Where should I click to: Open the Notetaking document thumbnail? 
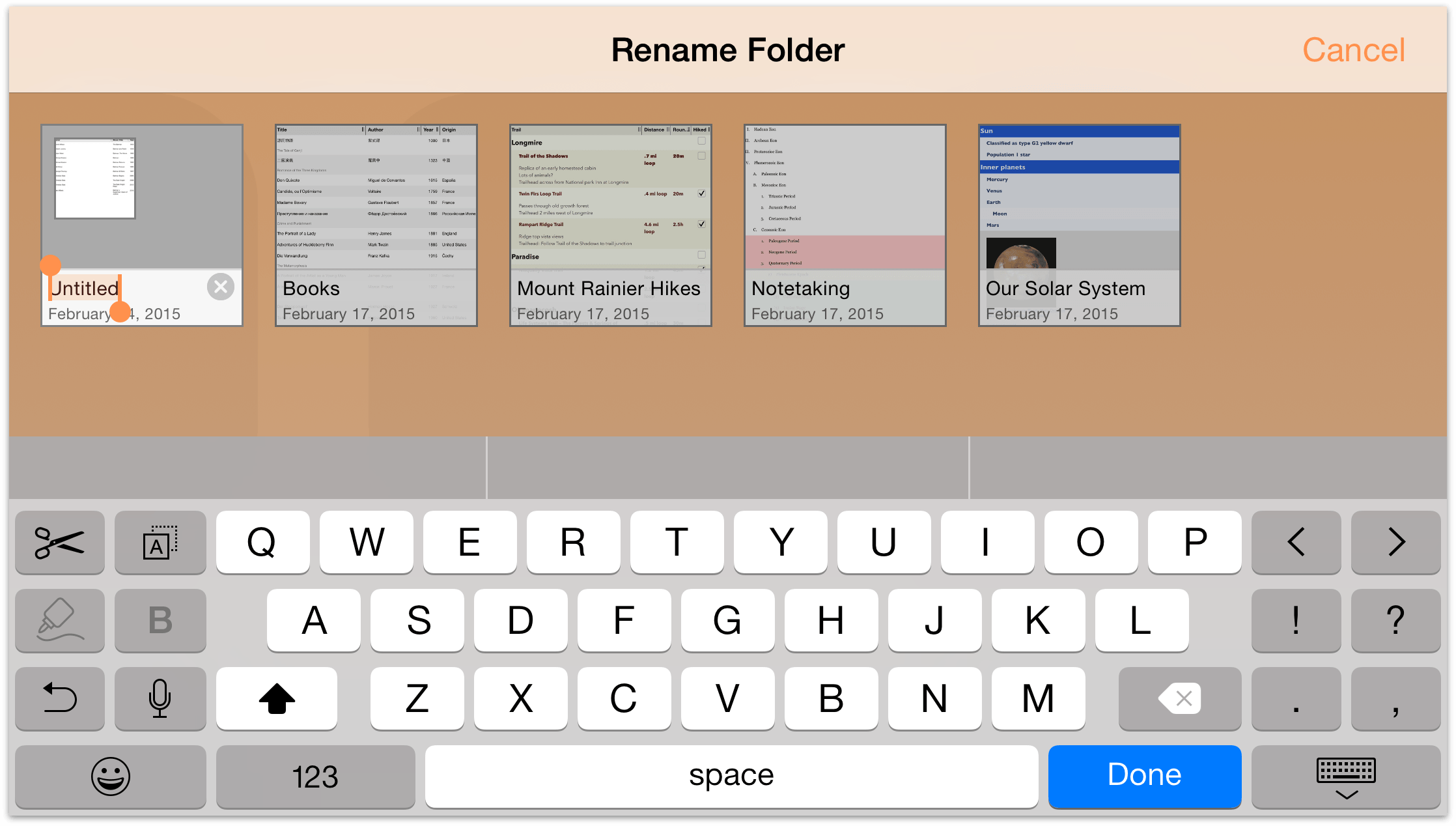[x=845, y=225]
